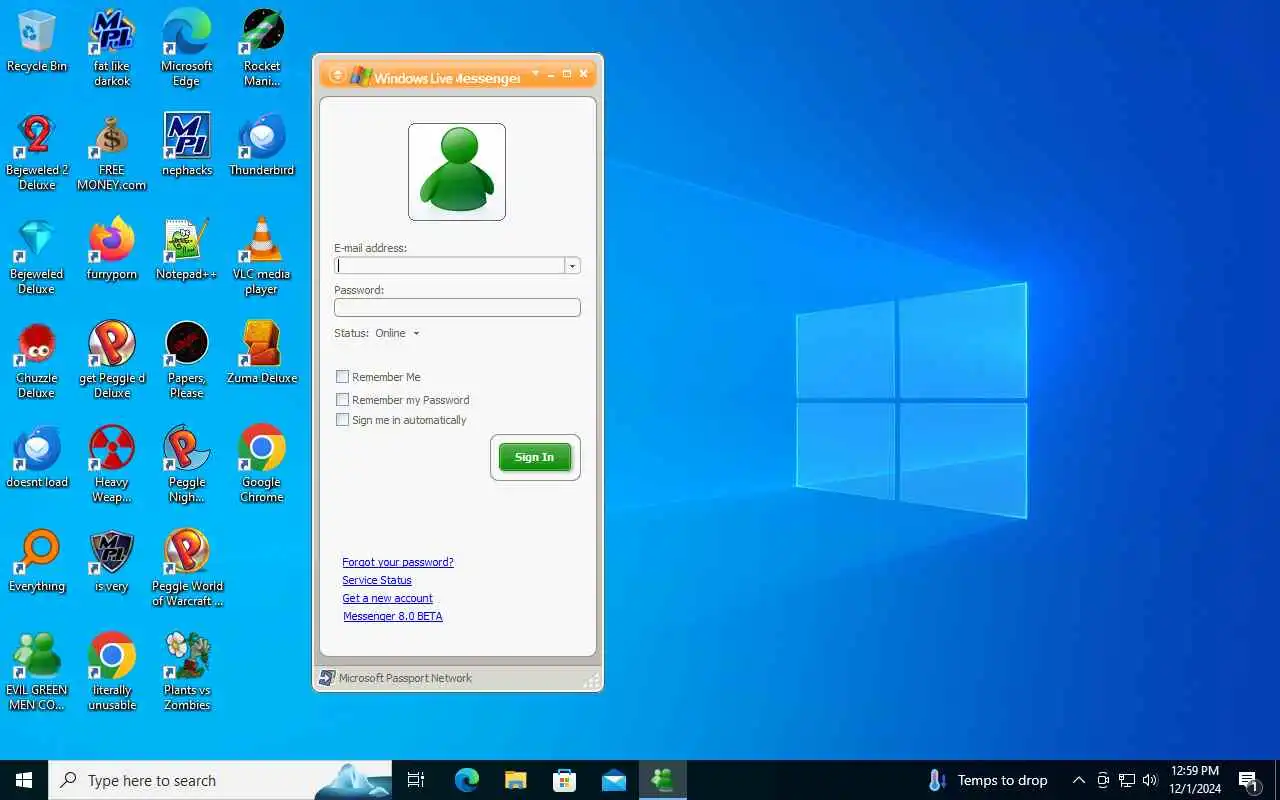This screenshot has height=800, width=1280.
Task: Open the nephacks desktop shortcut
Action: pyautogui.click(x=187, y=145)
